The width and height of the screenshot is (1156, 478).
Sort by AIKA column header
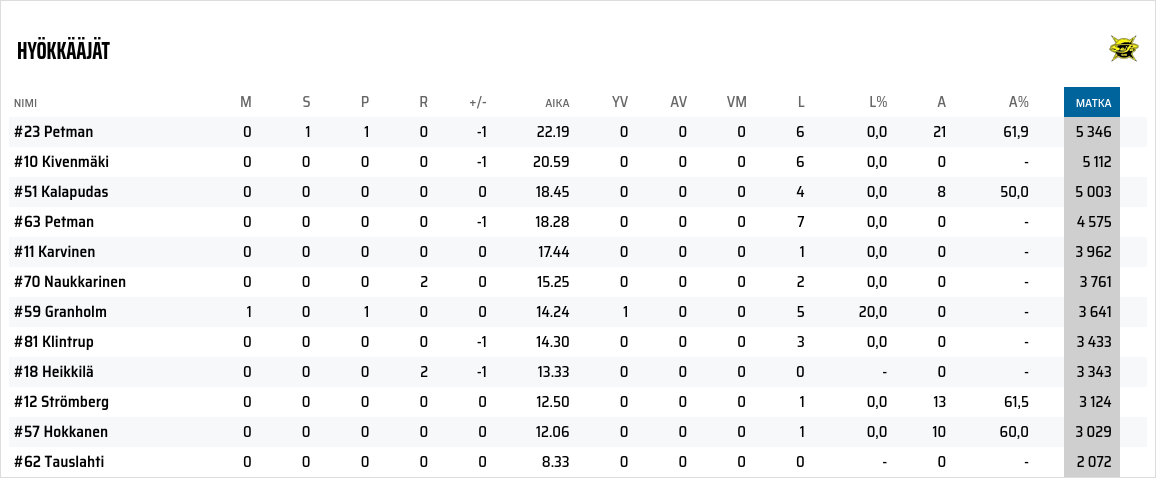tap(557, 103)
